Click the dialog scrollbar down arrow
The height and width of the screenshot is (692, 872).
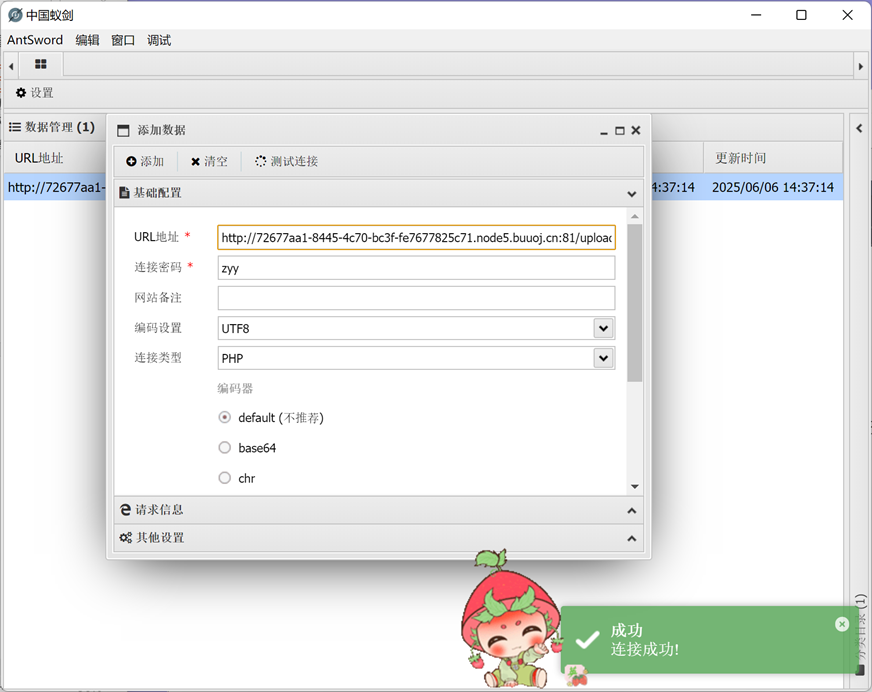(x=635, y=487)
